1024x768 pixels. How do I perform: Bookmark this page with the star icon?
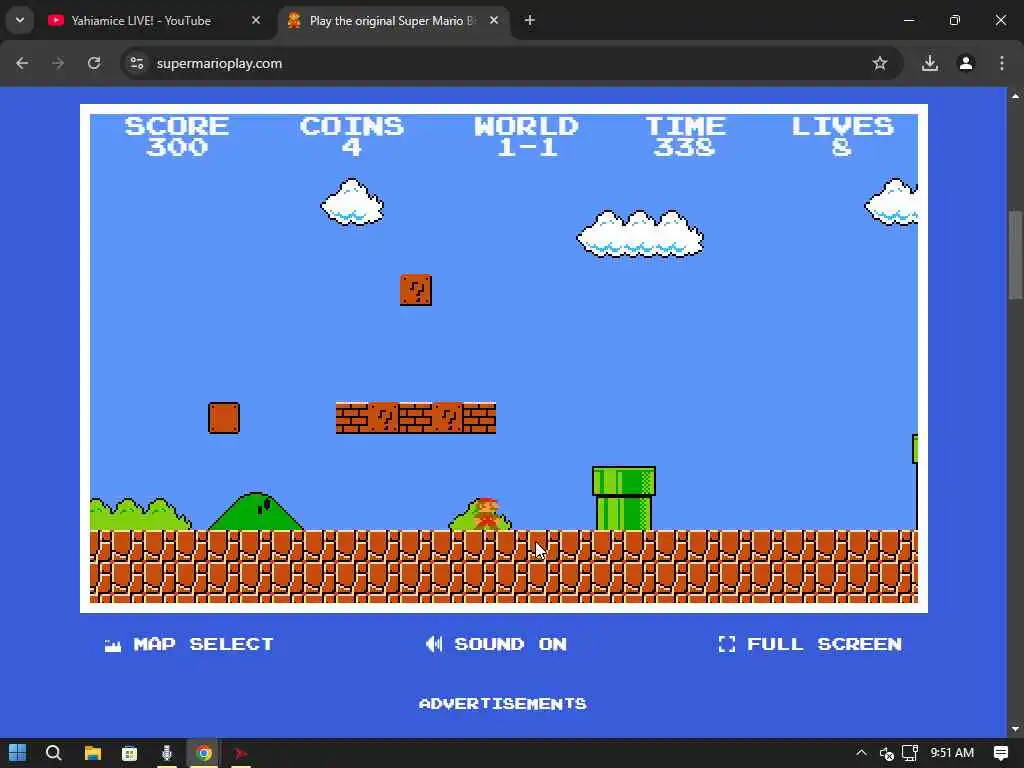pyautogui.click(x=880, y=63)
